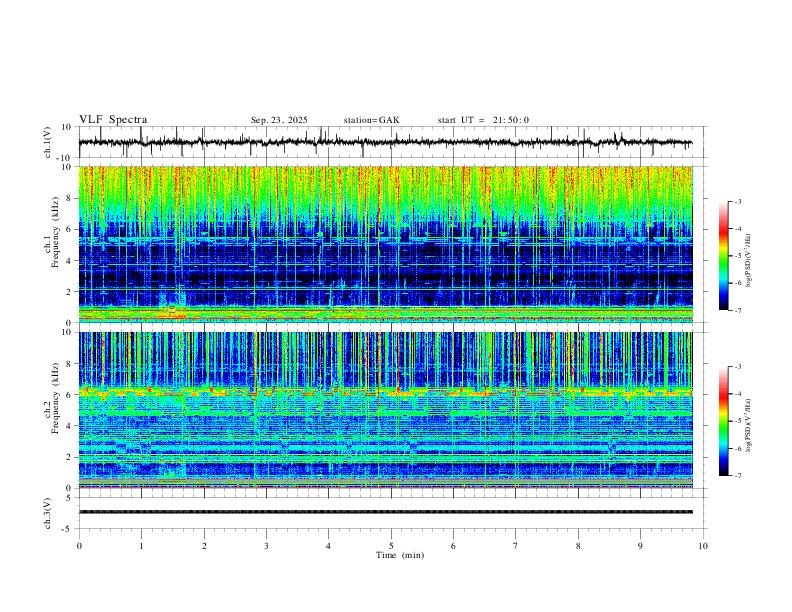
Task: Click inside the ch.2 spectrogram panel
Action: click(385, 410)
